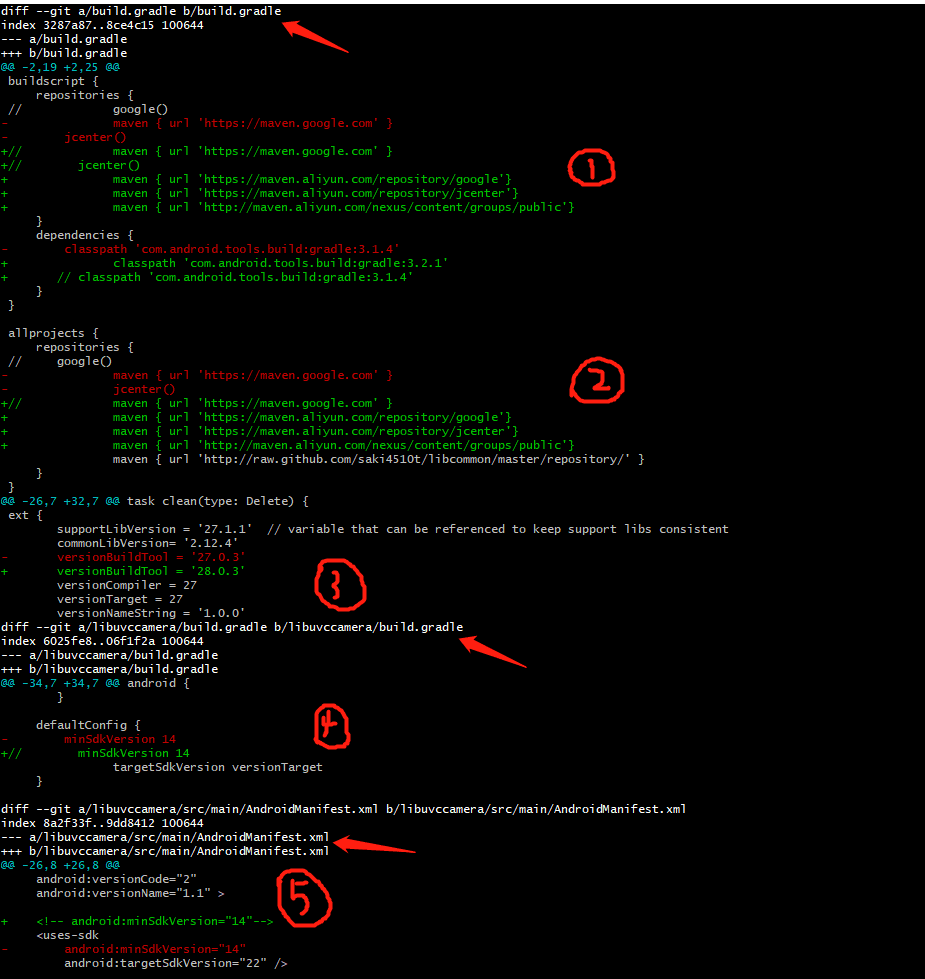Click the '+++ b/libuvccamera/build.gradle' line
The image size is (925, 979).
point(110,669)
